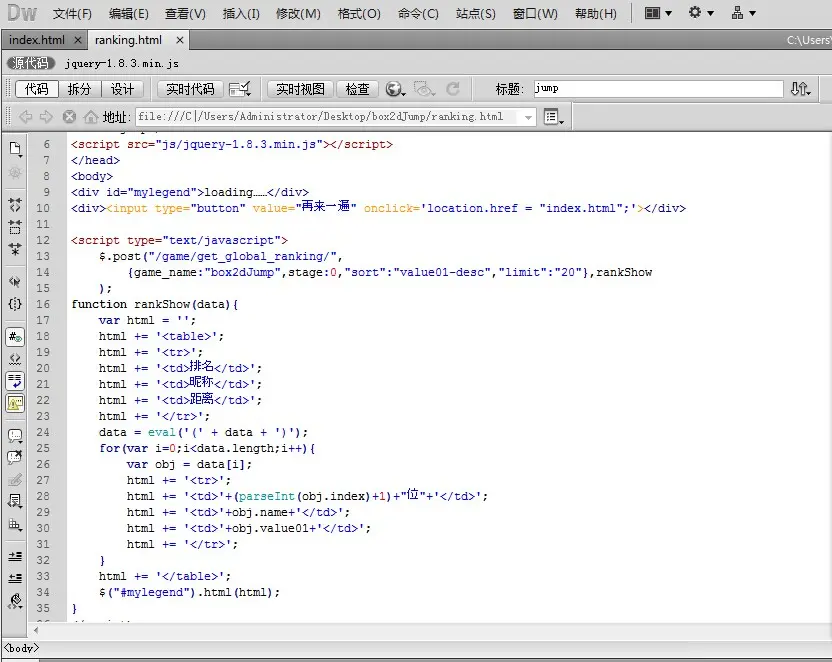Screen dimensions: 832x662
Task: Click the Format Source Code icon
Action: (15, 600)
